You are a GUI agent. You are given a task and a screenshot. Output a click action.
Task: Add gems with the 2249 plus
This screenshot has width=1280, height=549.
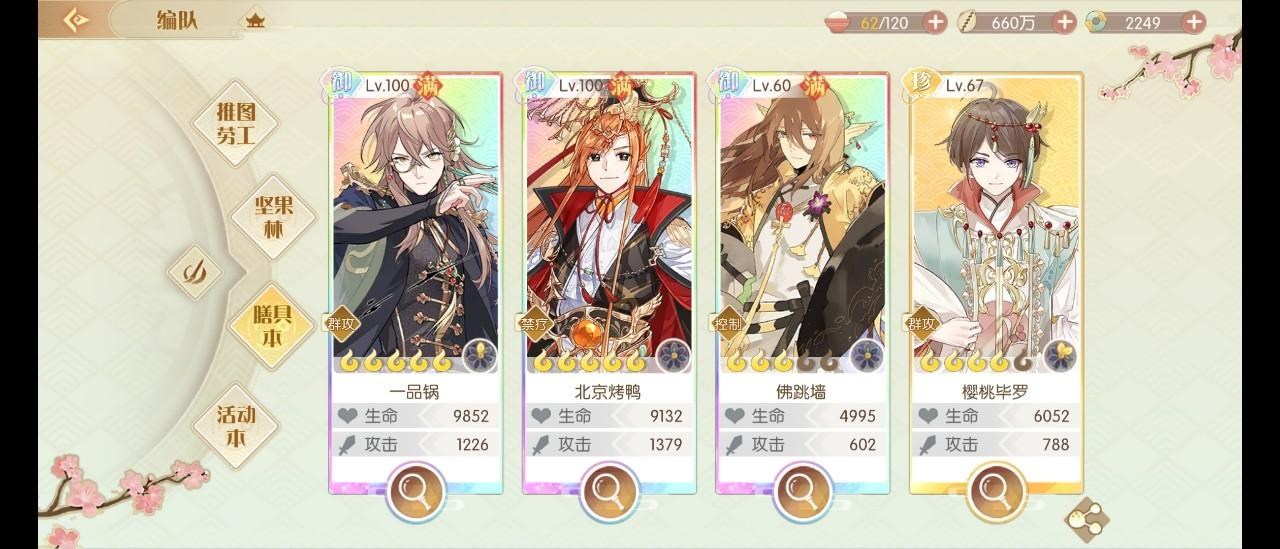pos(1194,22)
